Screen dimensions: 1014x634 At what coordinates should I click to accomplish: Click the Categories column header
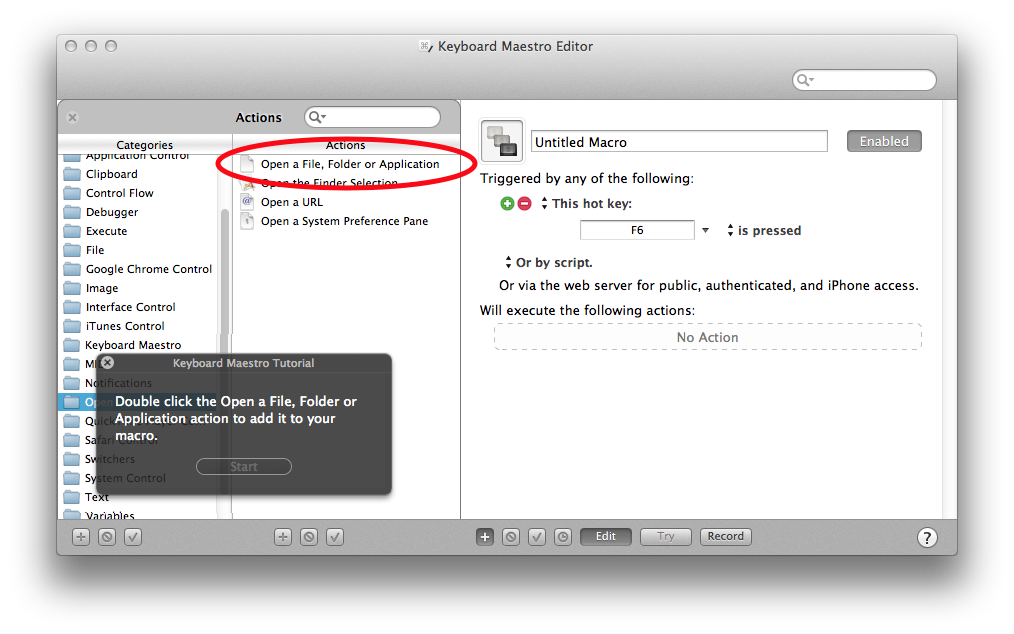(x=145, y=144)
